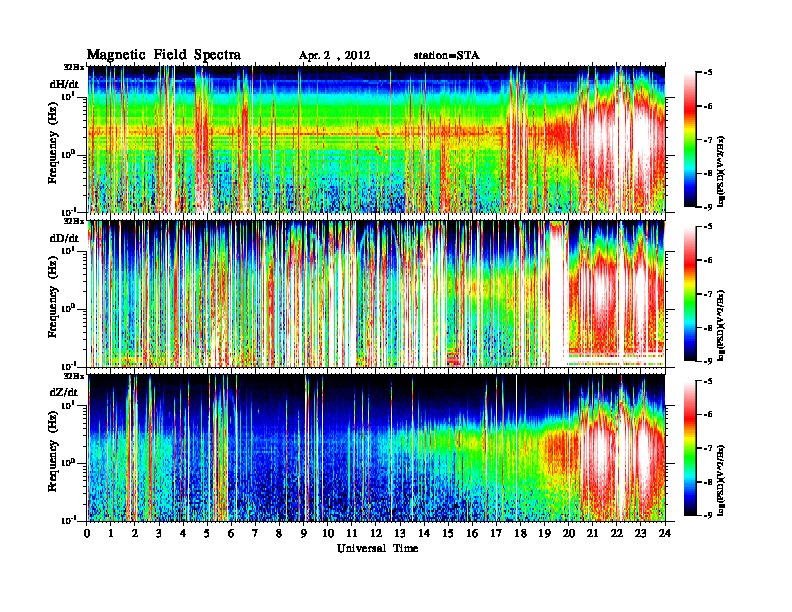The width and height of the screenshot is (792, 612).
Task: Click the "-6" tick on the dZ/dt color bar
Action: pyautogui.click(x=708, y=415)
